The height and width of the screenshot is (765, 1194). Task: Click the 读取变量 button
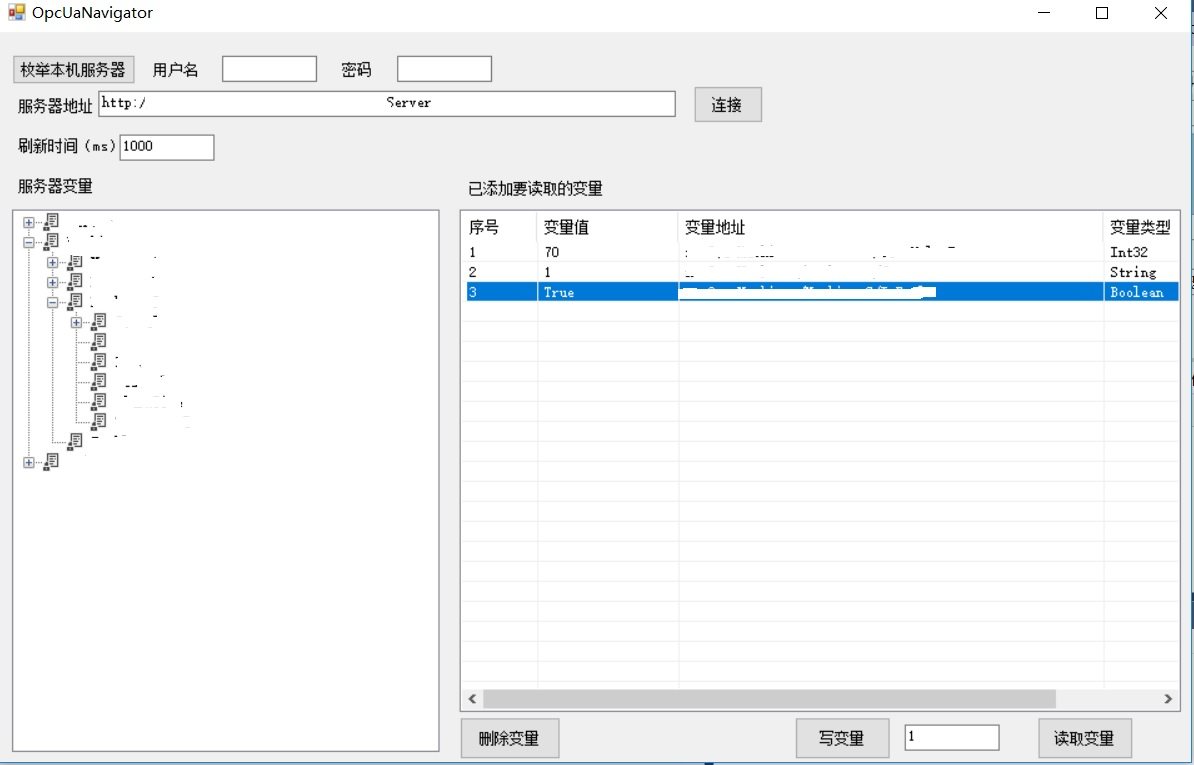1084,739
